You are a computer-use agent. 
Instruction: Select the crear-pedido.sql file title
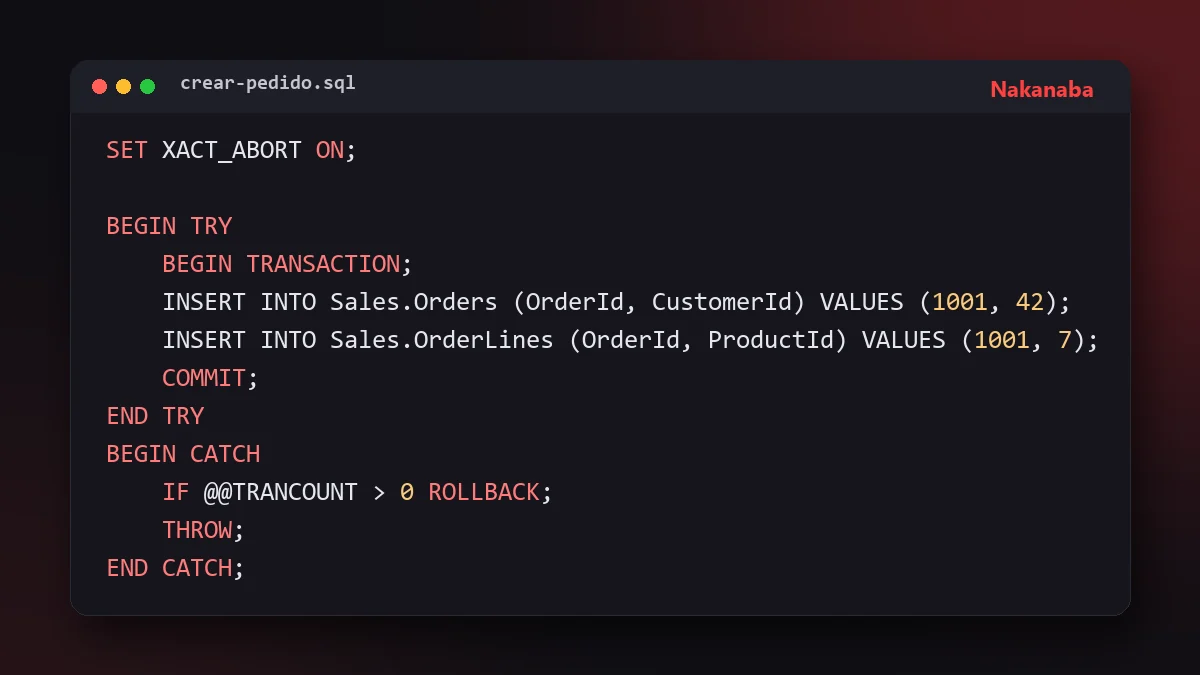coord(268,83)
